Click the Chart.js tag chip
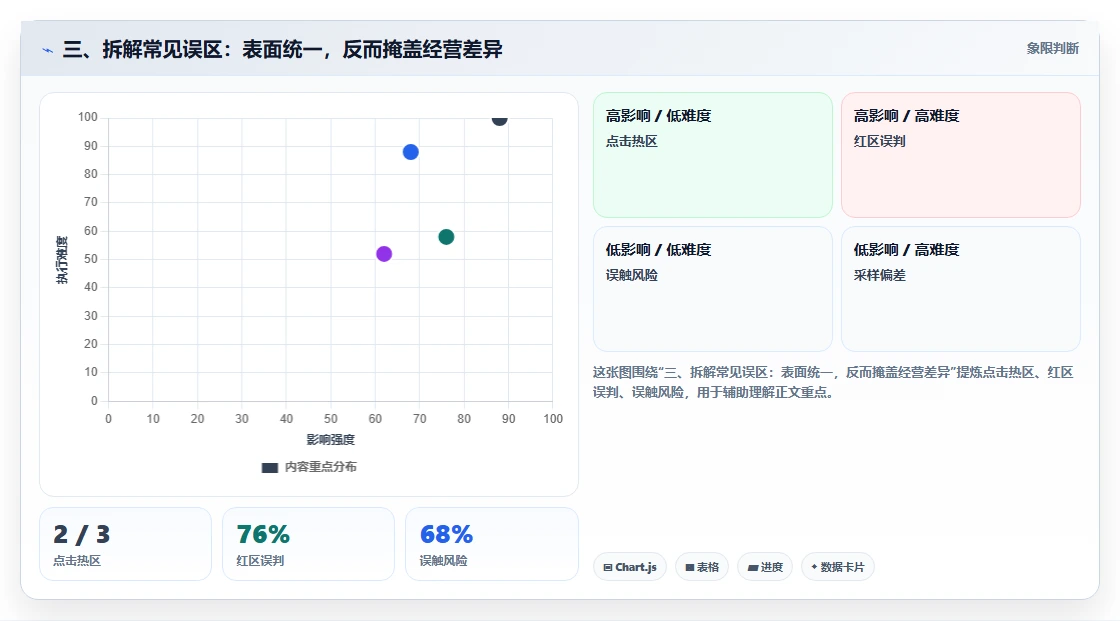1120x621 pixels. point(630,567)
